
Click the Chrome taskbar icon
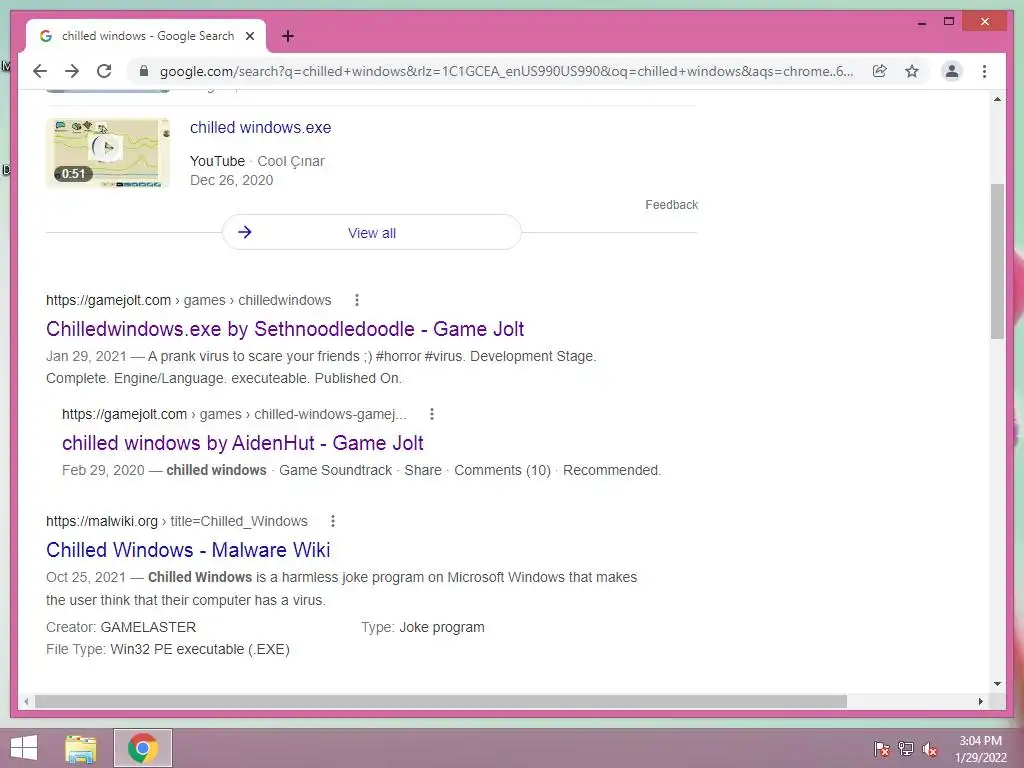point(143,748)
